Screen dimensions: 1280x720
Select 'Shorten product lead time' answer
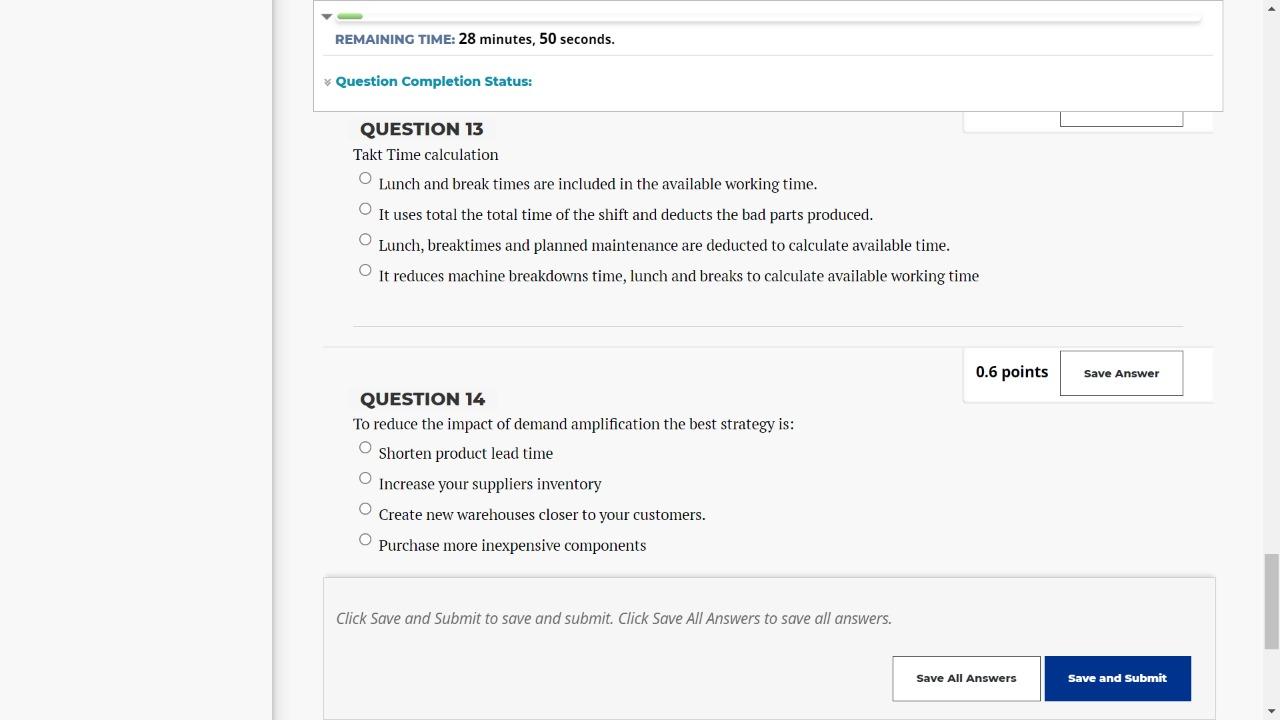coord(365,448)
